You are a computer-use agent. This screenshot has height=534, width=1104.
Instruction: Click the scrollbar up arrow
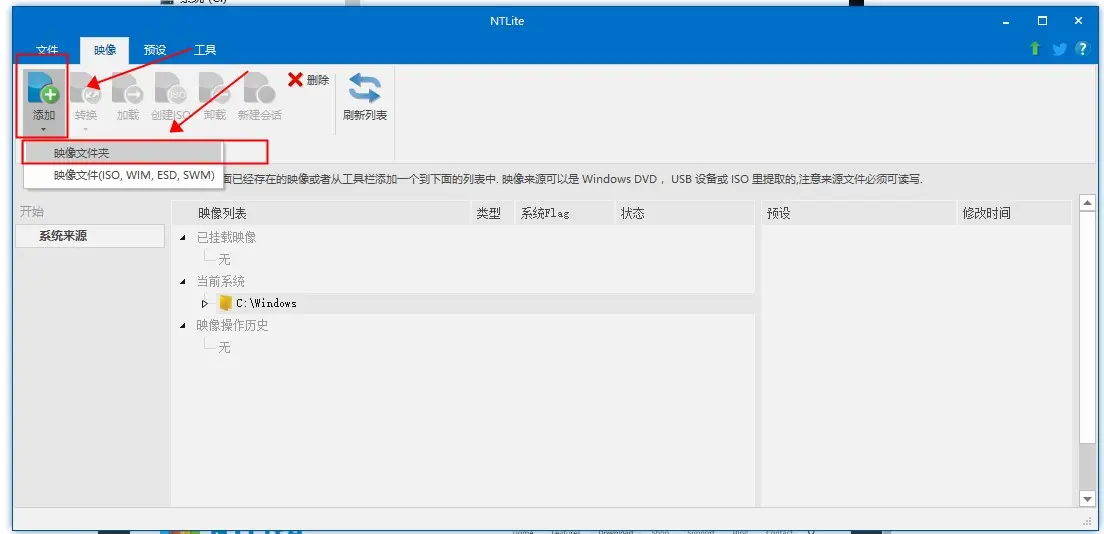pyautogui.click(x=1086, y=203)
